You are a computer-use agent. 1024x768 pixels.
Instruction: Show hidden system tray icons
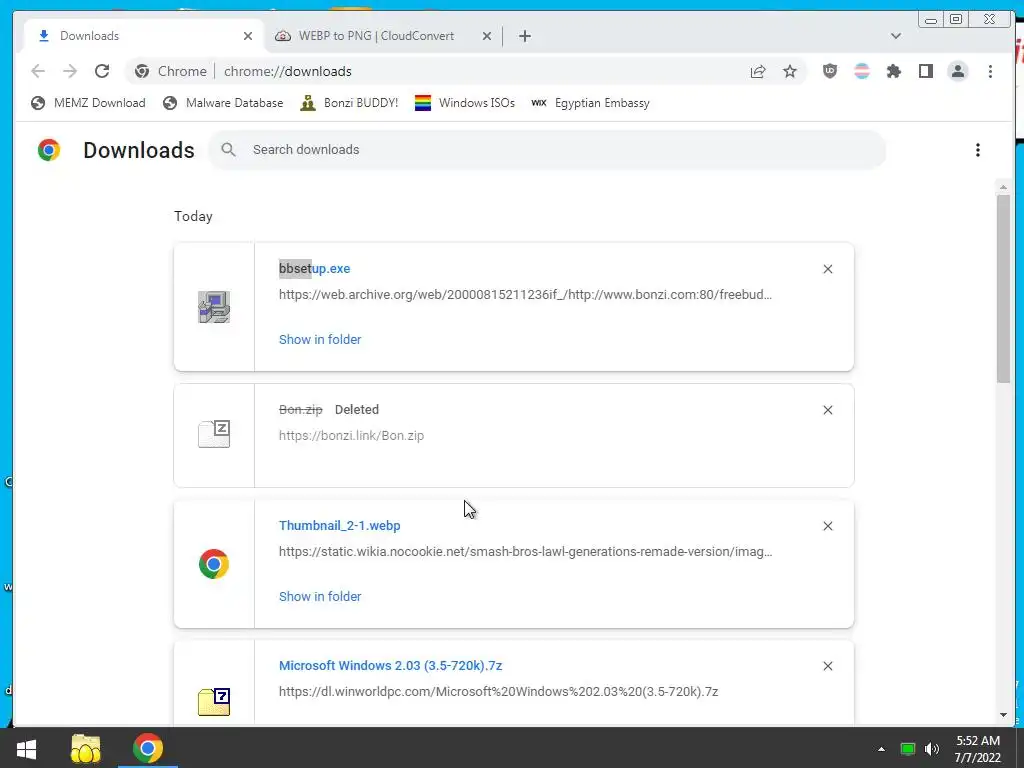tap(881, 749)
